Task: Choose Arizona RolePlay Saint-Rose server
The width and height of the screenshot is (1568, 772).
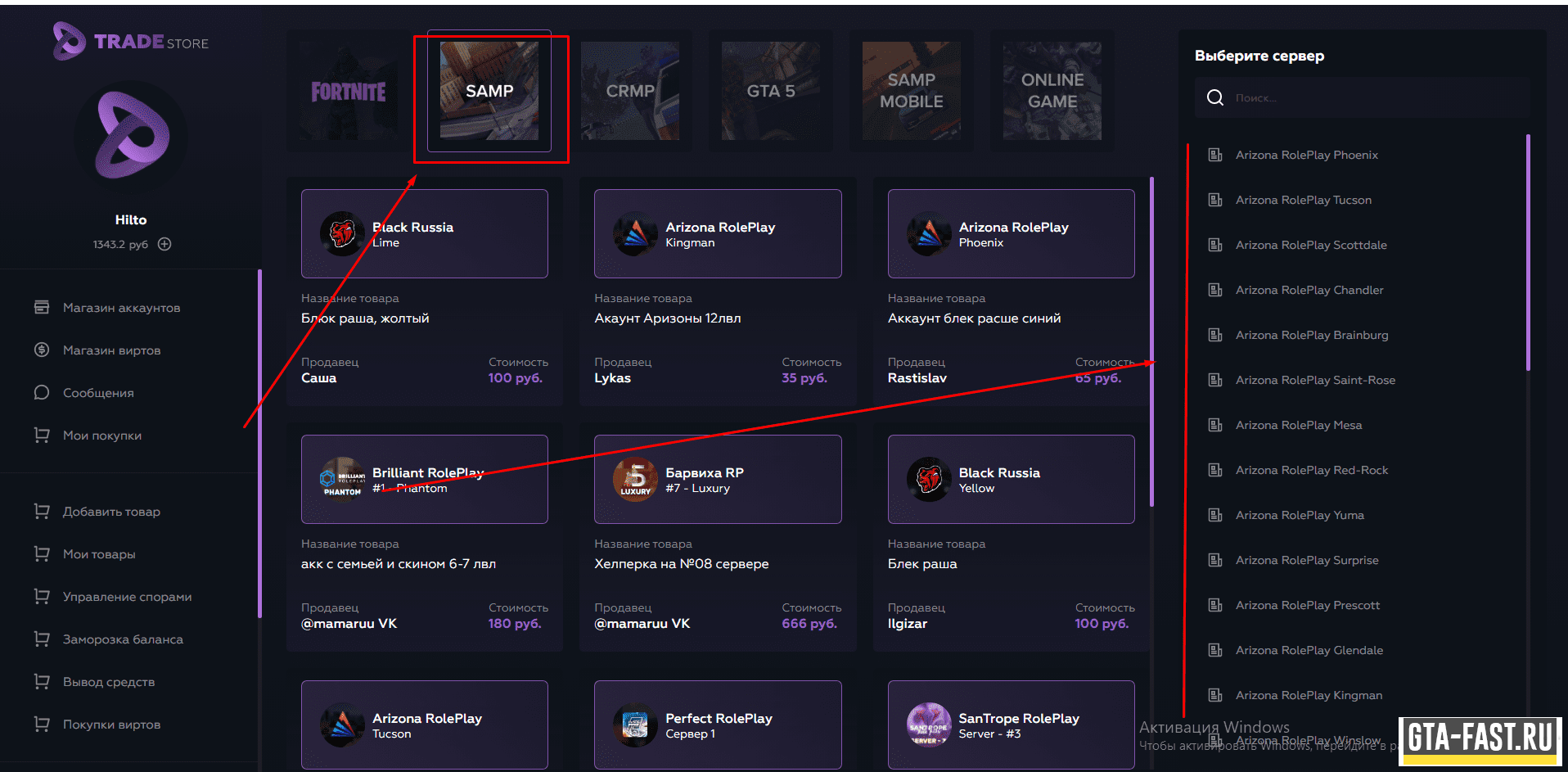Action: click(x=1315, y=380)
